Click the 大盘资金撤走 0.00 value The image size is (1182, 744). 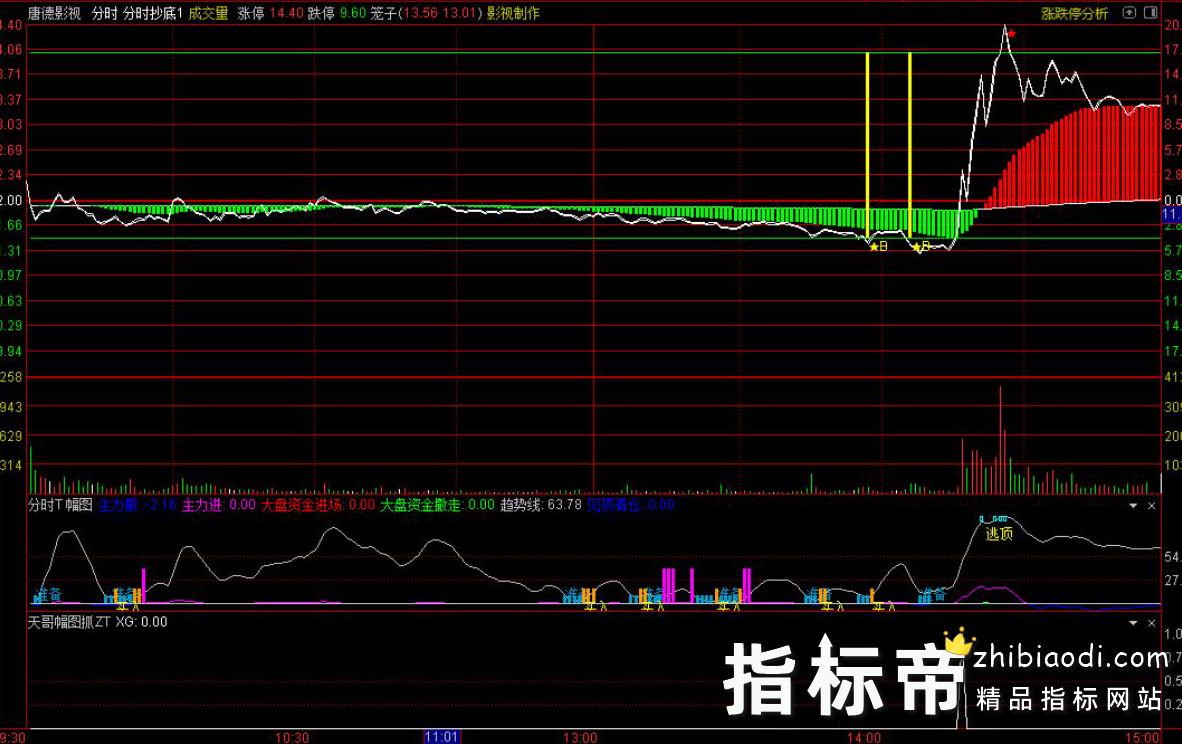tap(437, 504)
